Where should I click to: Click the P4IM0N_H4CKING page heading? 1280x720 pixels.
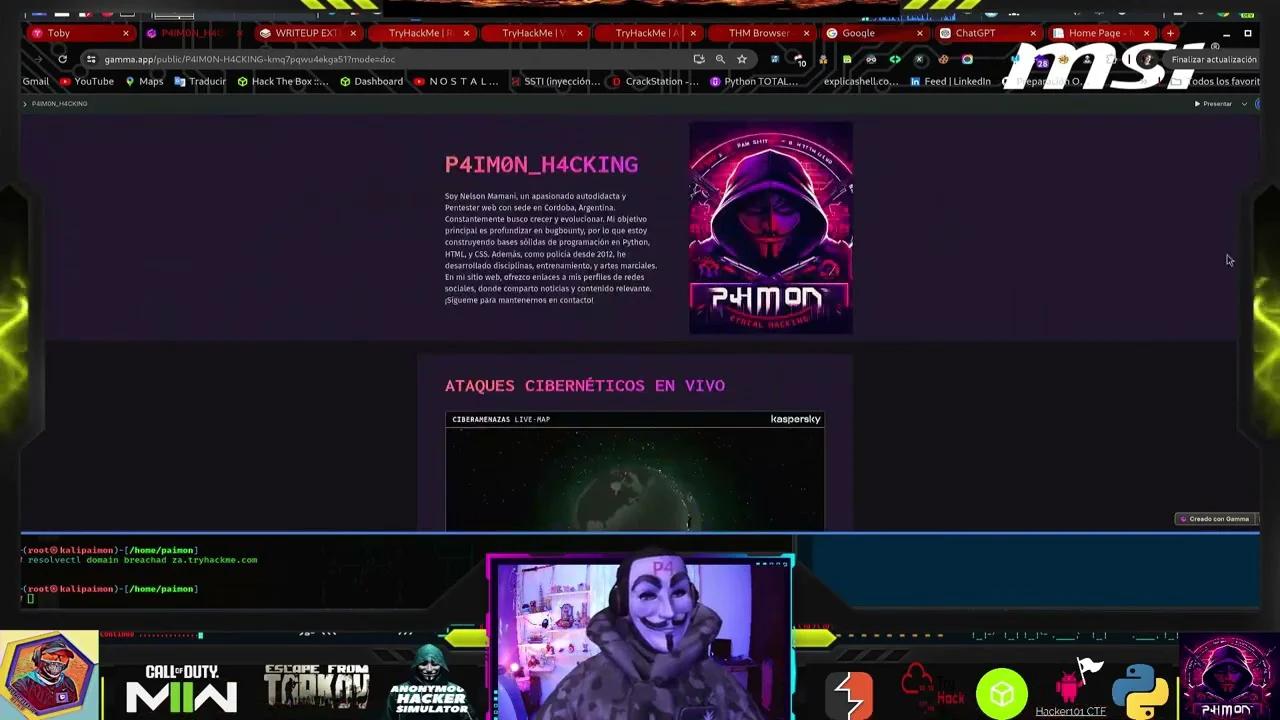click(x=541, y=165)
